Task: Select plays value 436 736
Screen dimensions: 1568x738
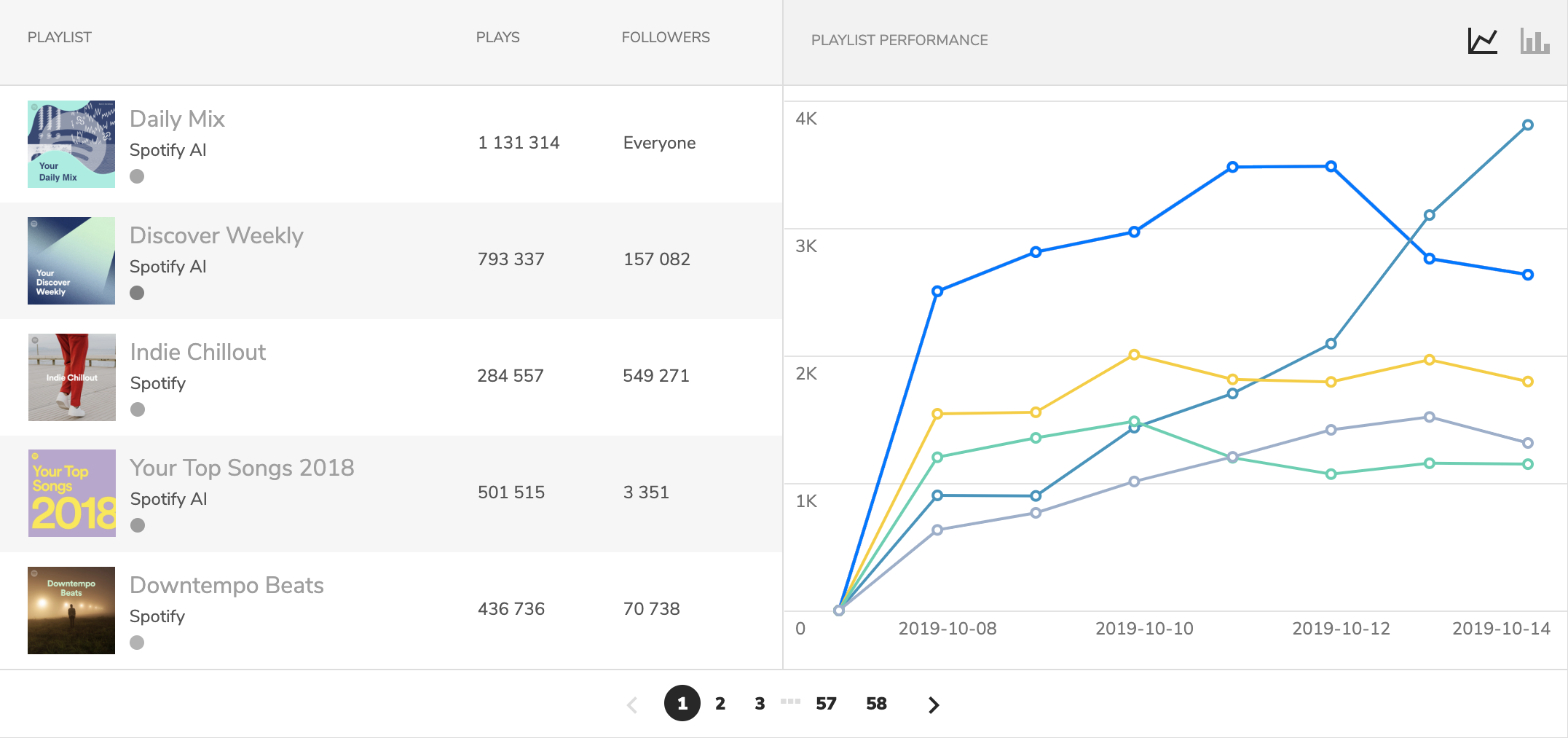Action: click(x=511, y=609)
